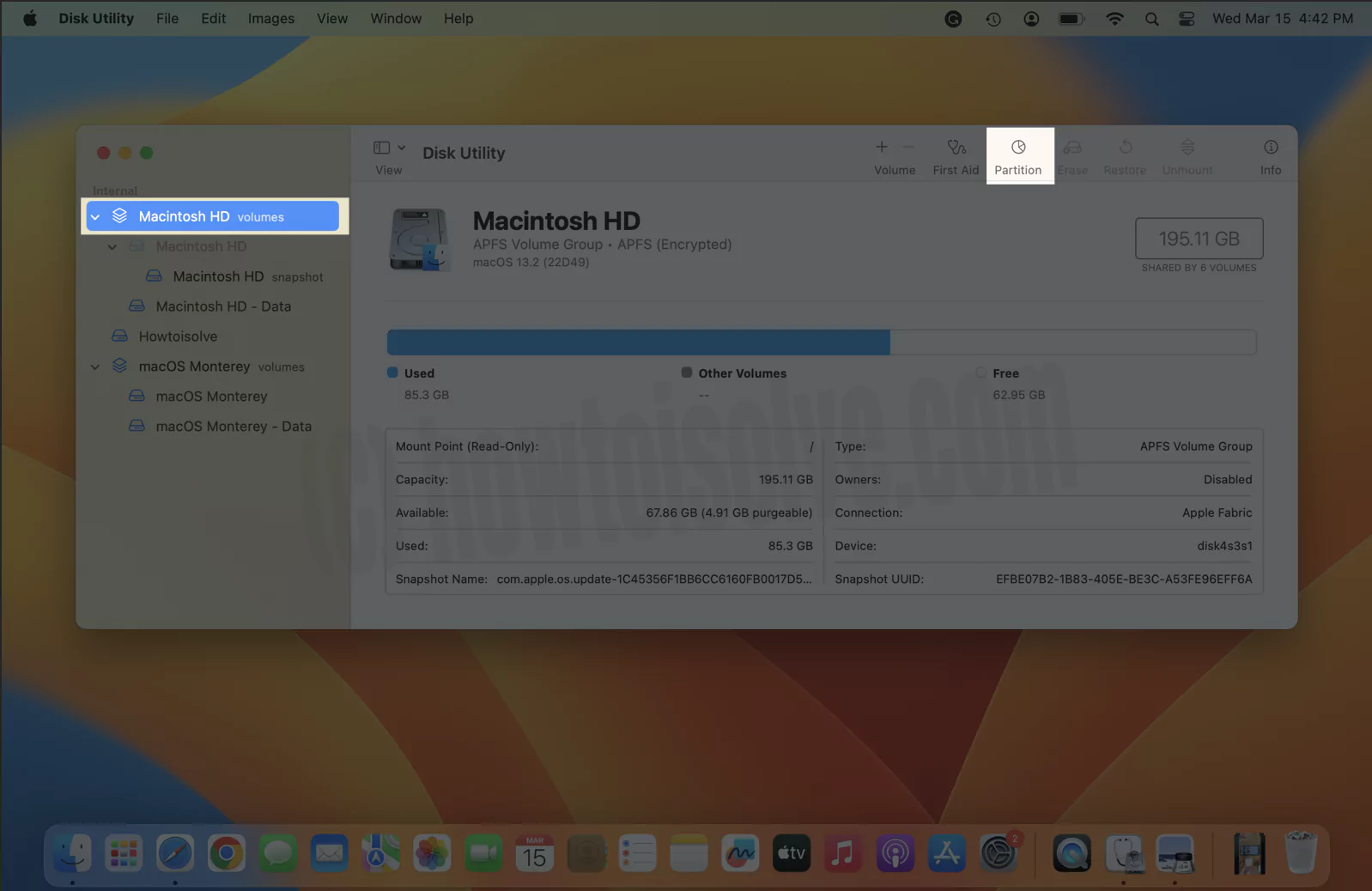Open the Edit menu

click(x=213, y=18)
